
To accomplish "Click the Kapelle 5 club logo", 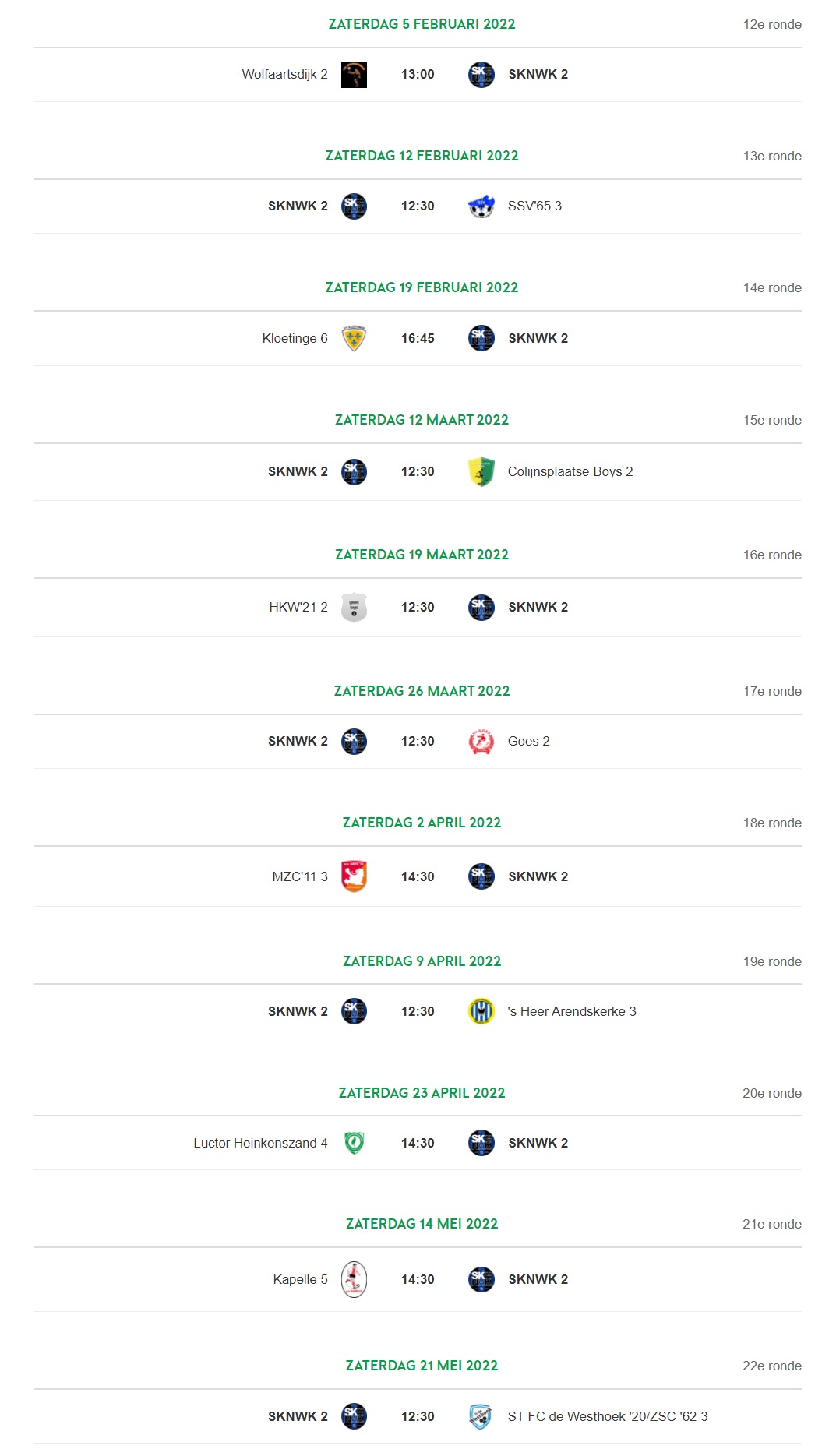I will coord(354,1279).
